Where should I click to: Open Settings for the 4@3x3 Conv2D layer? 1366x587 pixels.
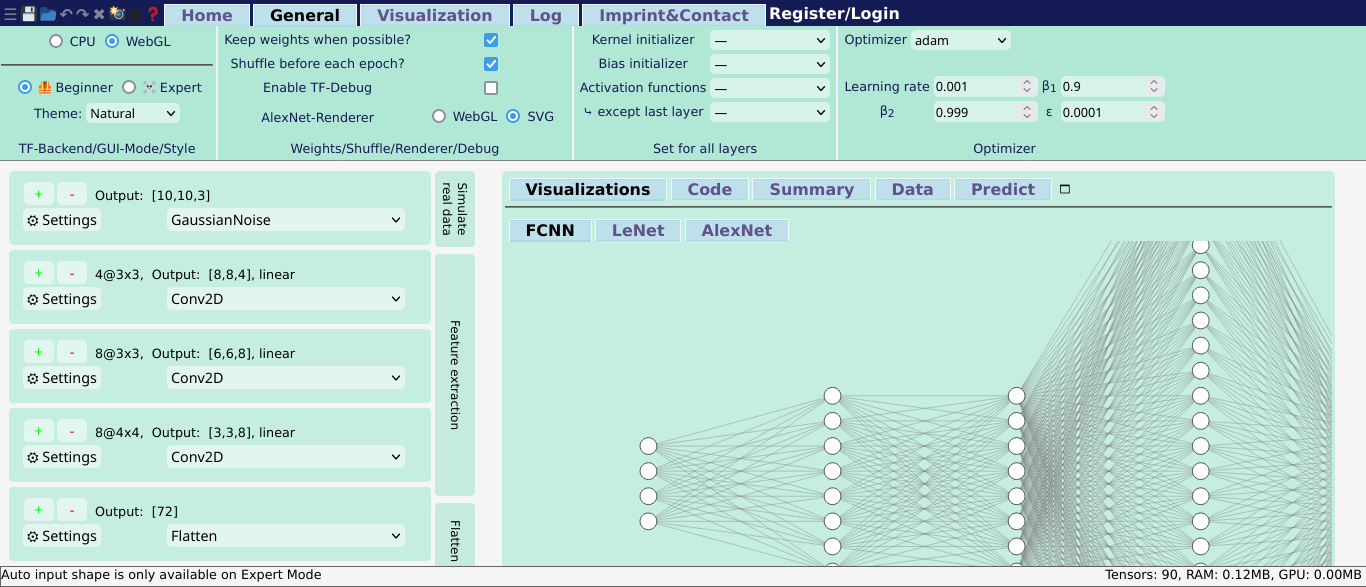[62, 299]
